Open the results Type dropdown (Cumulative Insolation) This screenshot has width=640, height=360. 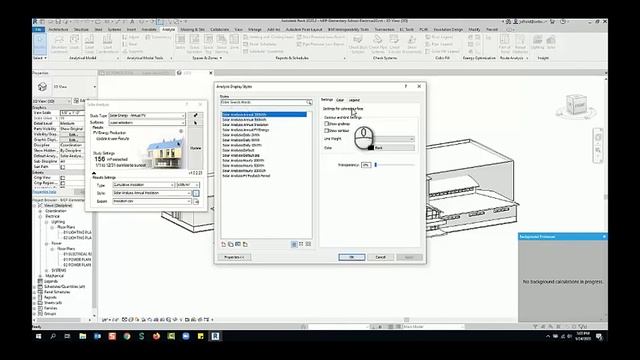point(144,185)
